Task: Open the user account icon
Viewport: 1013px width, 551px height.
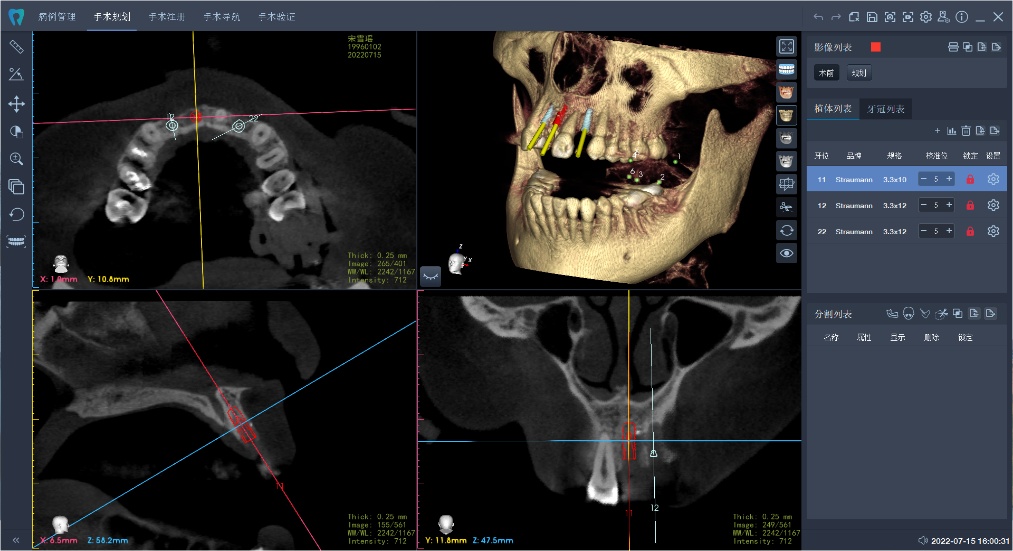Action: 944,17
